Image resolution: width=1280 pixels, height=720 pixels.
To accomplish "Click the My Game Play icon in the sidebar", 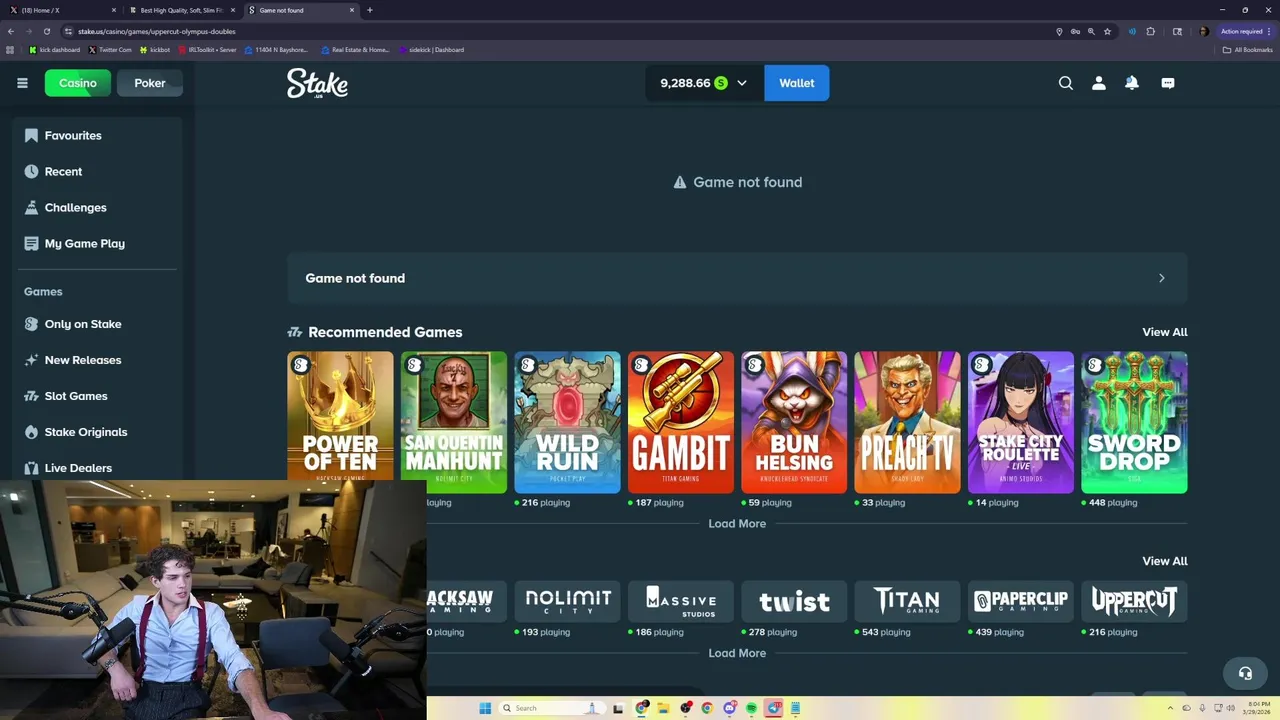I will 31,243.
